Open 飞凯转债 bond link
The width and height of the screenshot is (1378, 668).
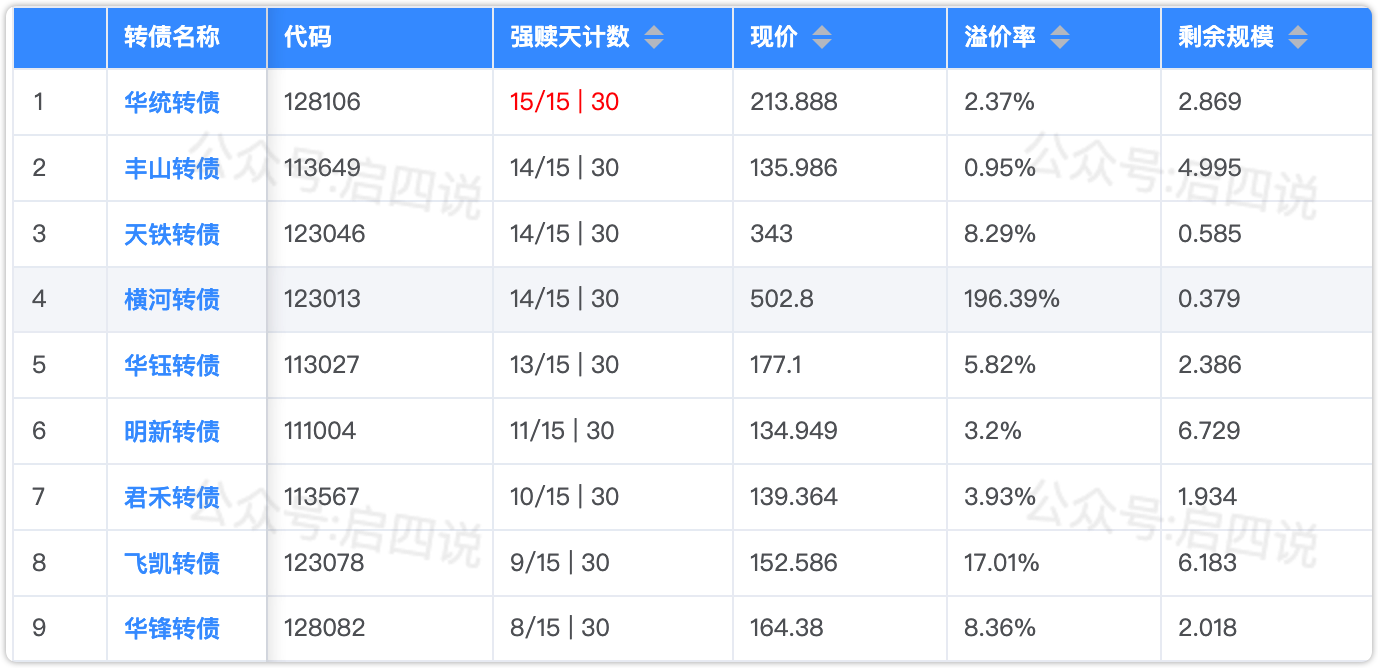point(172,563)
